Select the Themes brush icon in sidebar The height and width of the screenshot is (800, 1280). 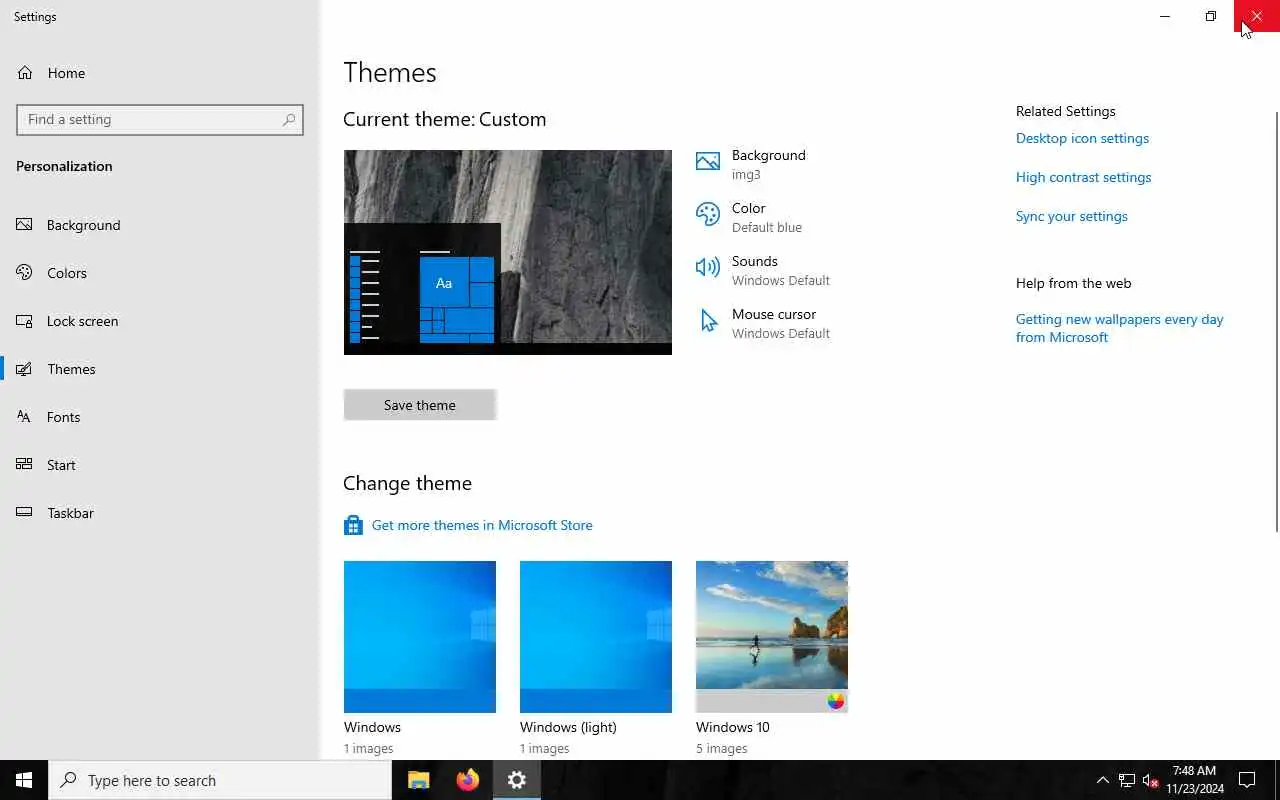pos(25,369)
